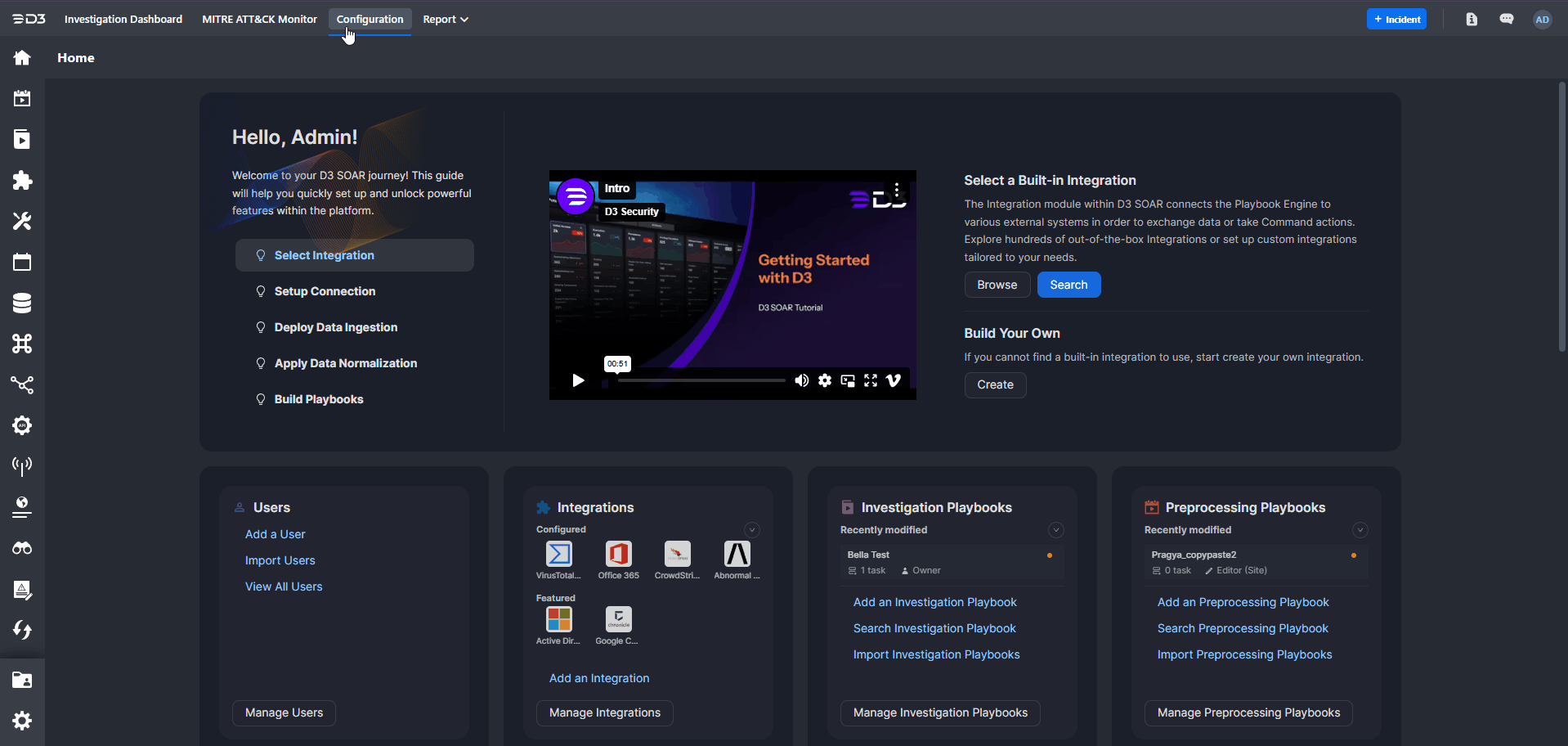
Task: Toggle picture-in-picture on the video
Action: (x=848, y=380)
